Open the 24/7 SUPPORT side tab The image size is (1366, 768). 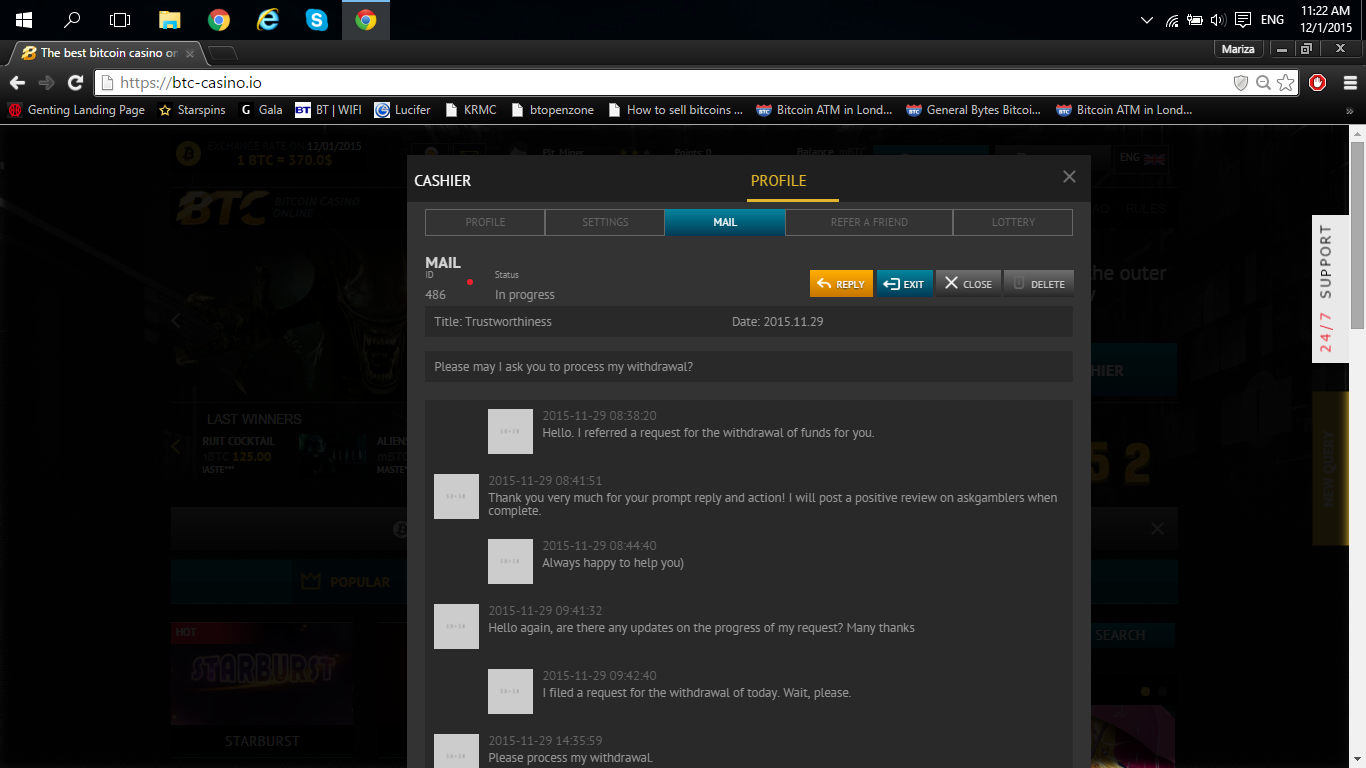pyautogui.click(x=1330, y=289)
